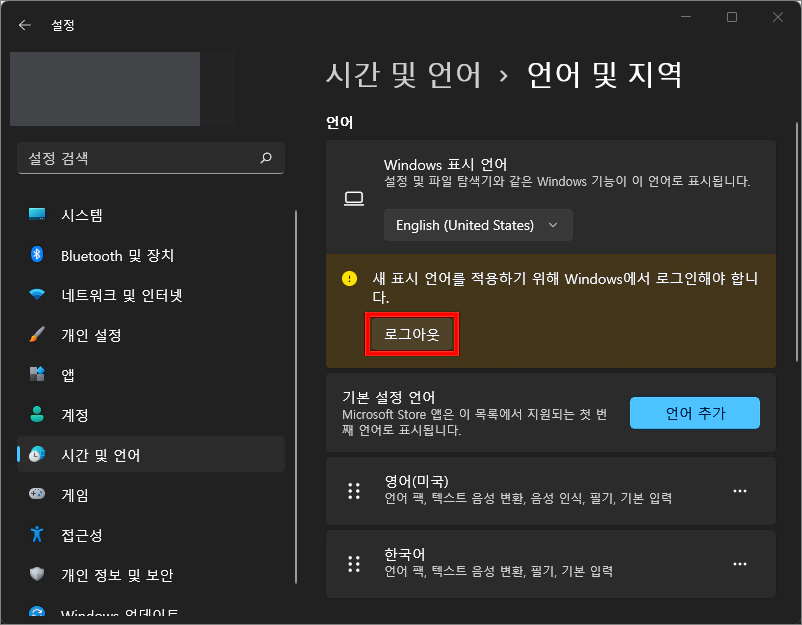Click 시간 및 언어 breadcrumb link

pos(403,75)
